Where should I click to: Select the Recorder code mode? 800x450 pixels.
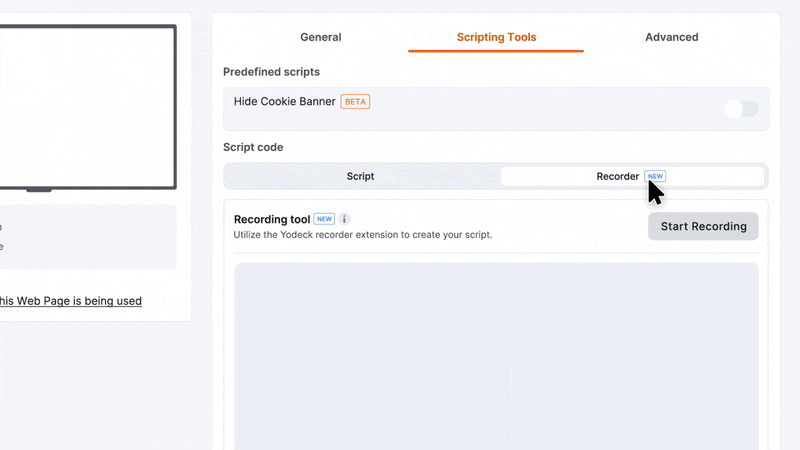(x=632, y=177)
